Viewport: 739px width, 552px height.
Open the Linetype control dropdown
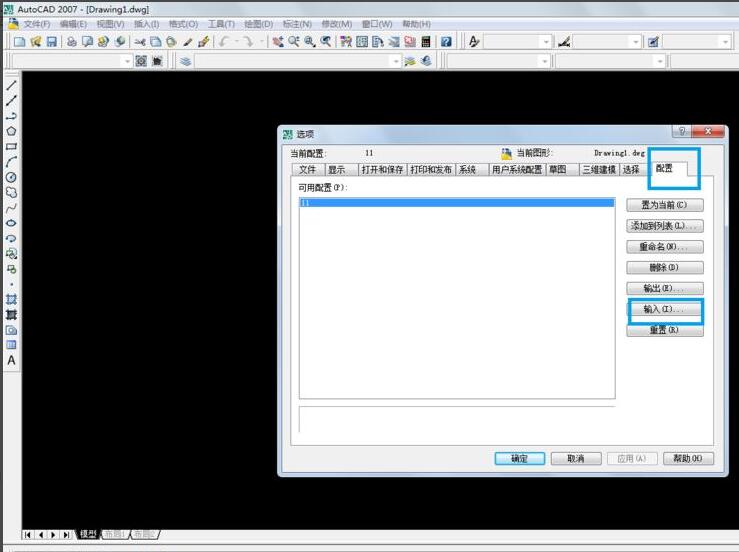[x=660, y=61]
